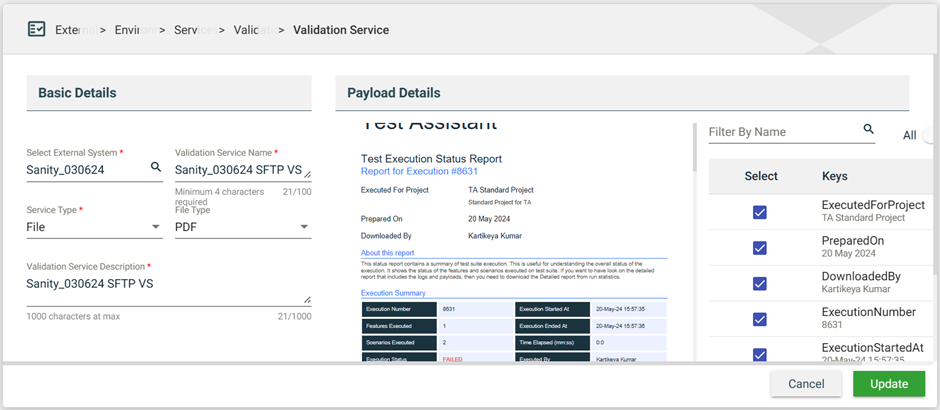Open the Service Type dropdown

tap(94, 227)
